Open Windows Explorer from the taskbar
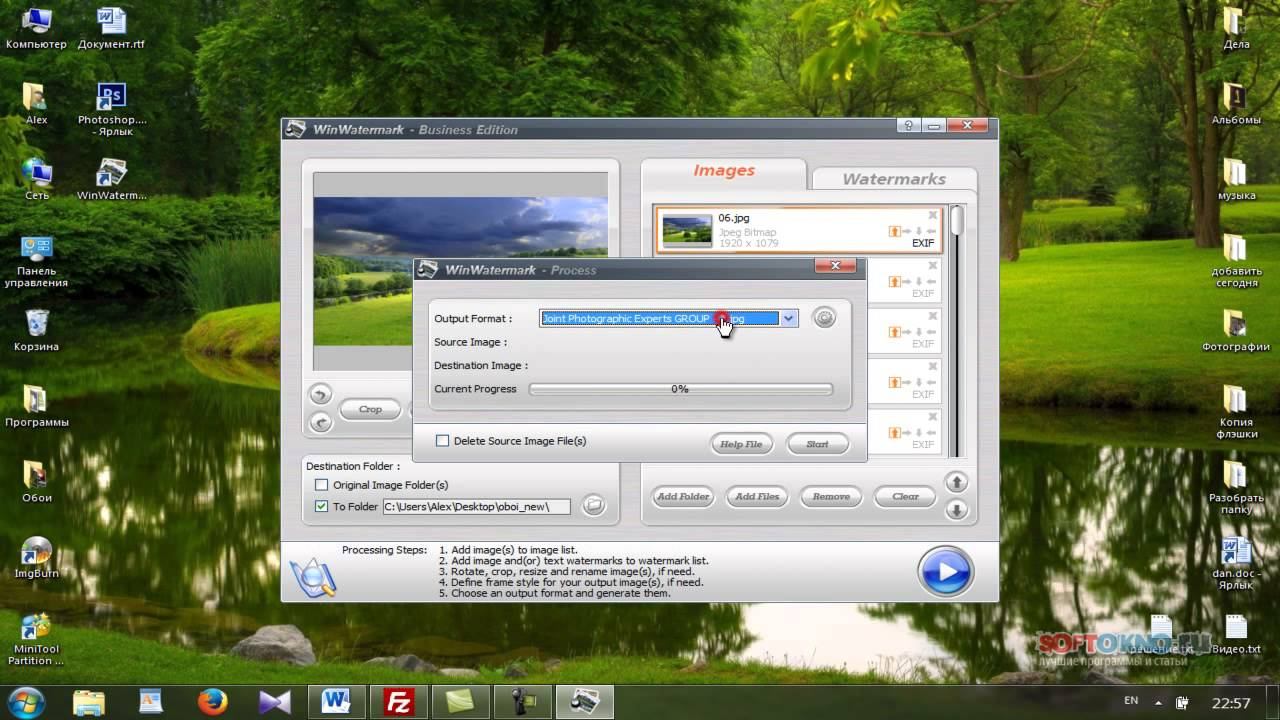This screenshot has height=720, width=1280. 88,701
